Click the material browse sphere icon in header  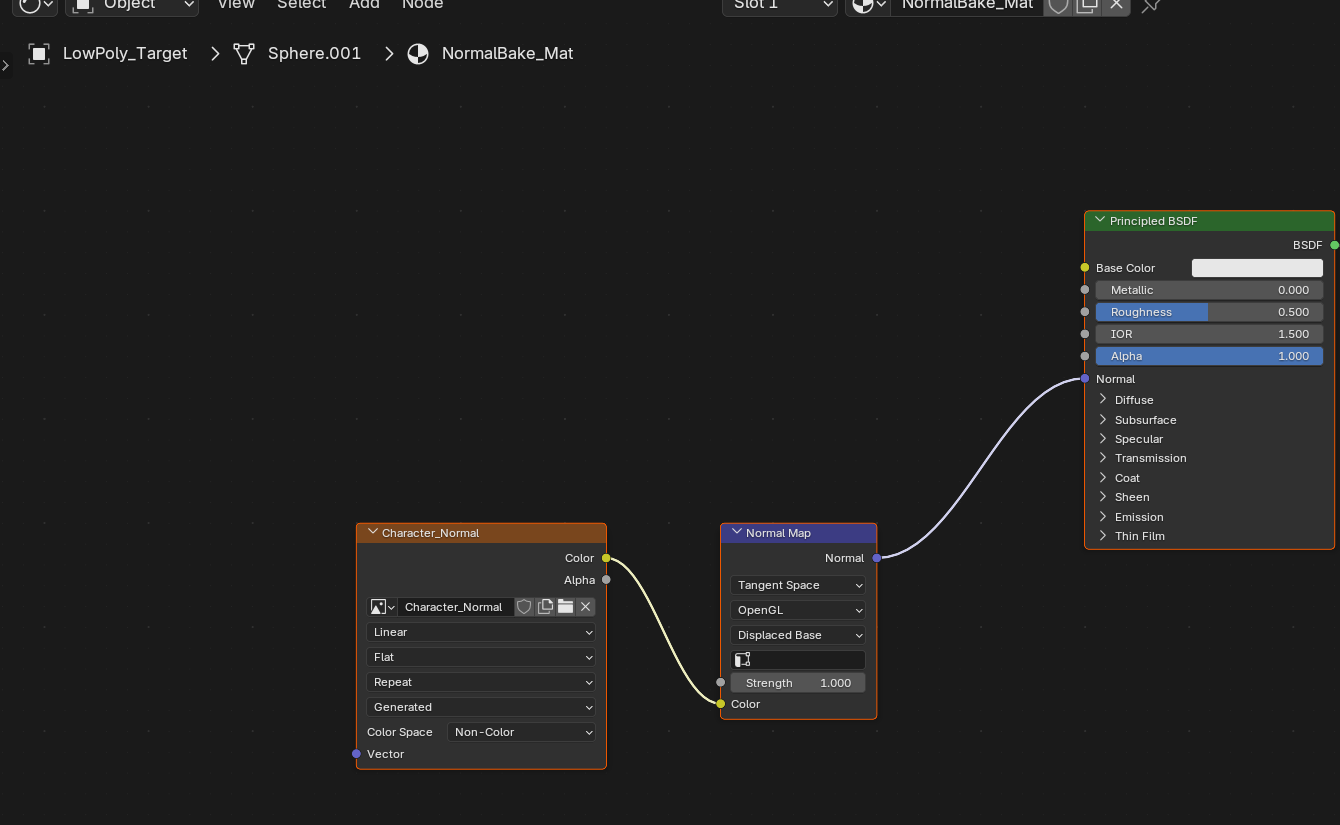click(868, 5)
